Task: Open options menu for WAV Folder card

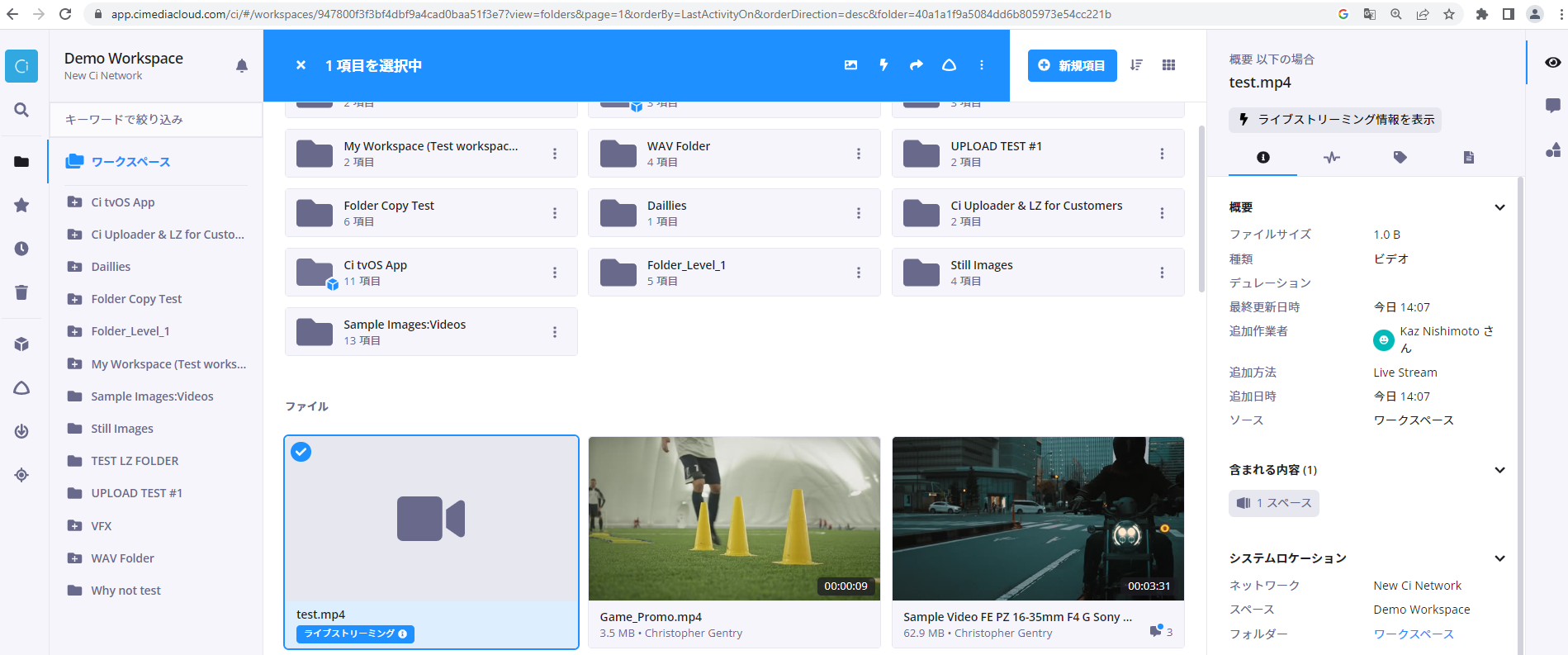Action: click(858, 154)
